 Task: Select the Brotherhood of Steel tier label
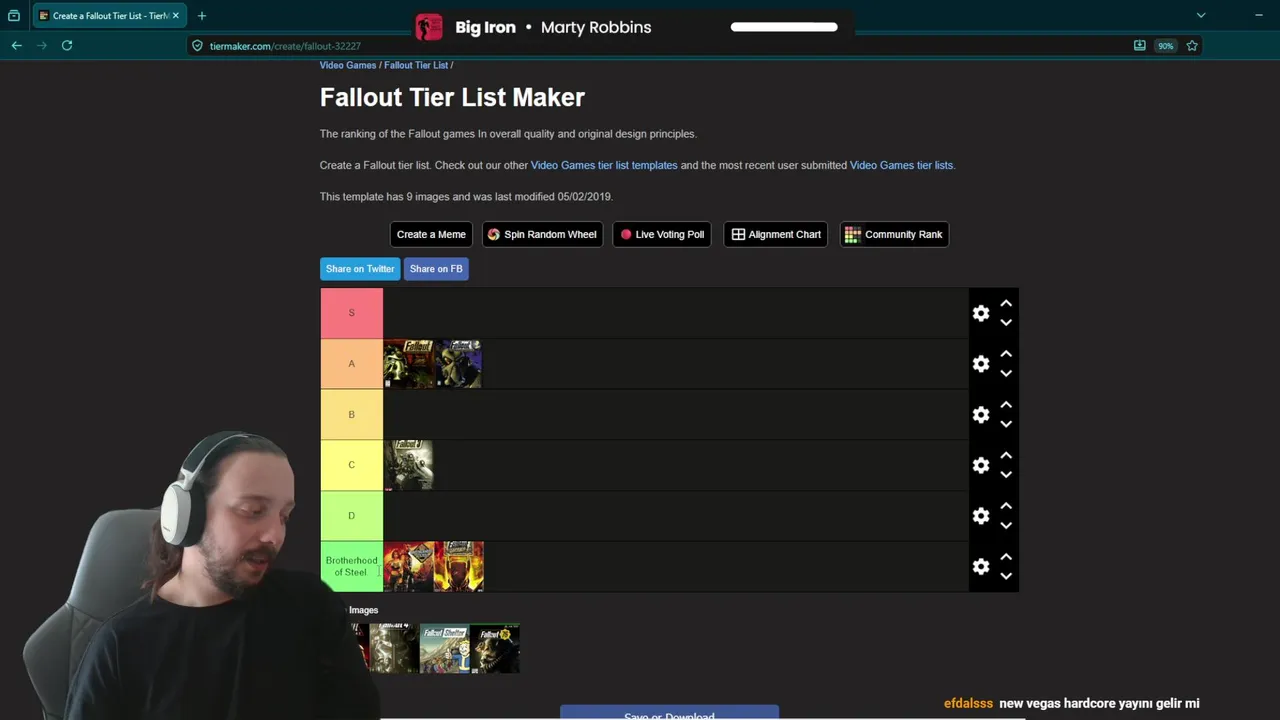pos(351,567)
